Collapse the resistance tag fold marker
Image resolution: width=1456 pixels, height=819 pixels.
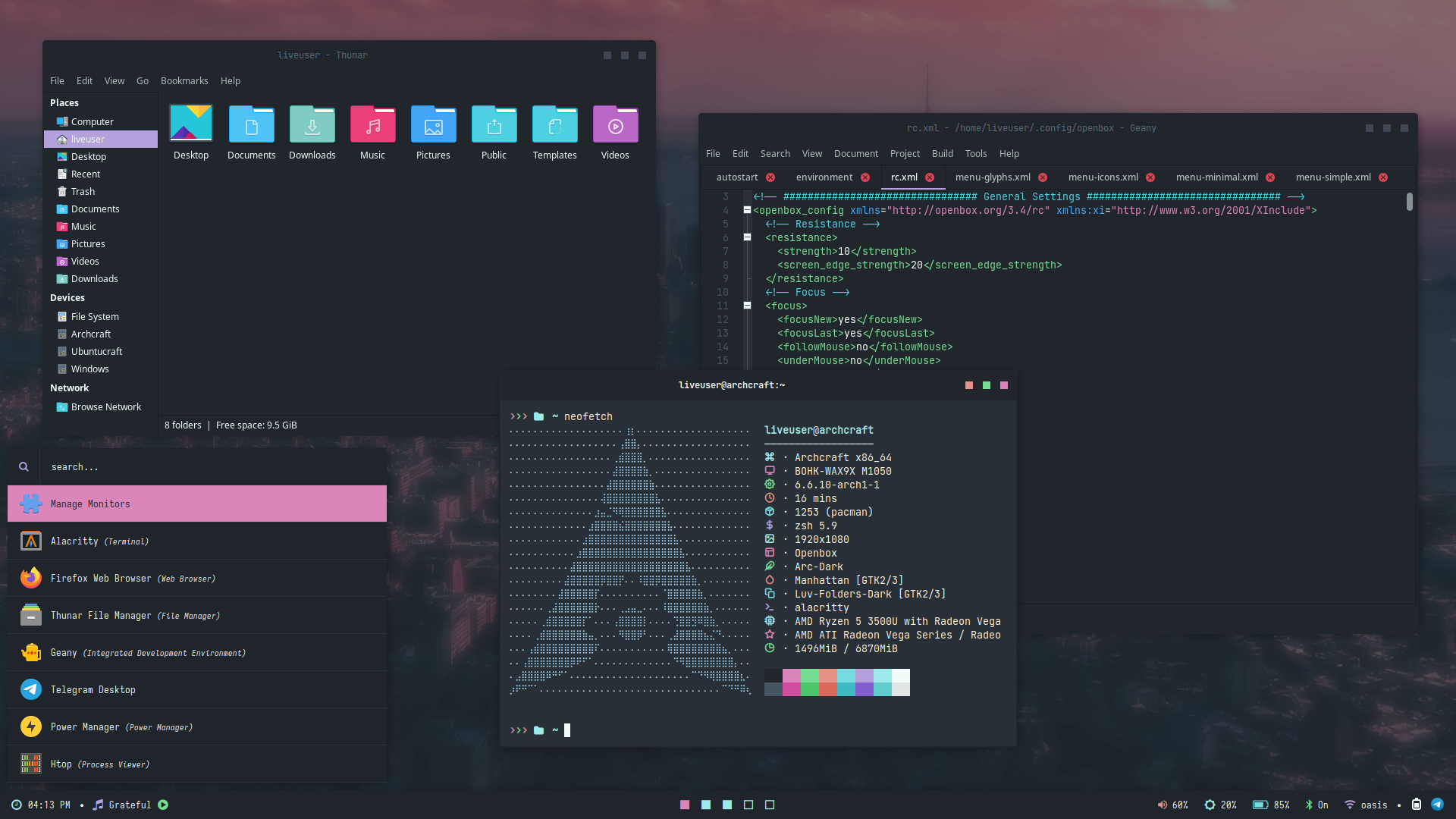coord(747,237)
